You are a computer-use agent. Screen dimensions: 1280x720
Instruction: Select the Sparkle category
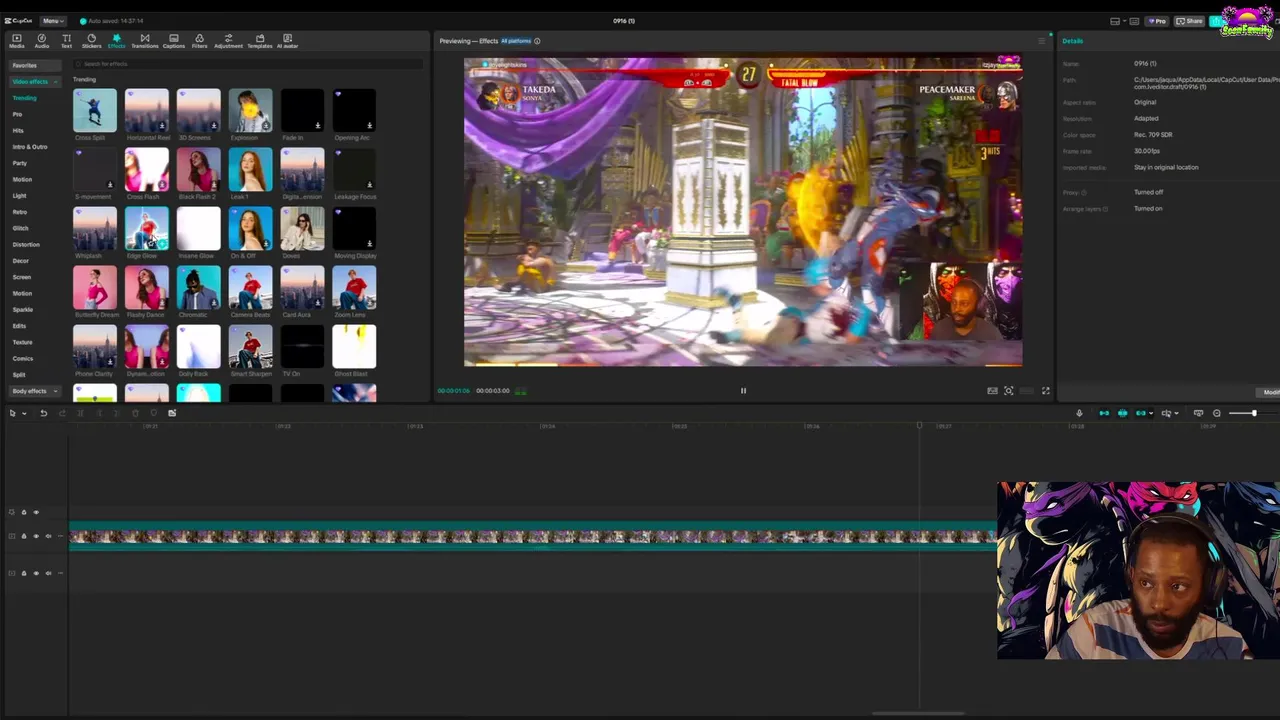coord(23,309)
